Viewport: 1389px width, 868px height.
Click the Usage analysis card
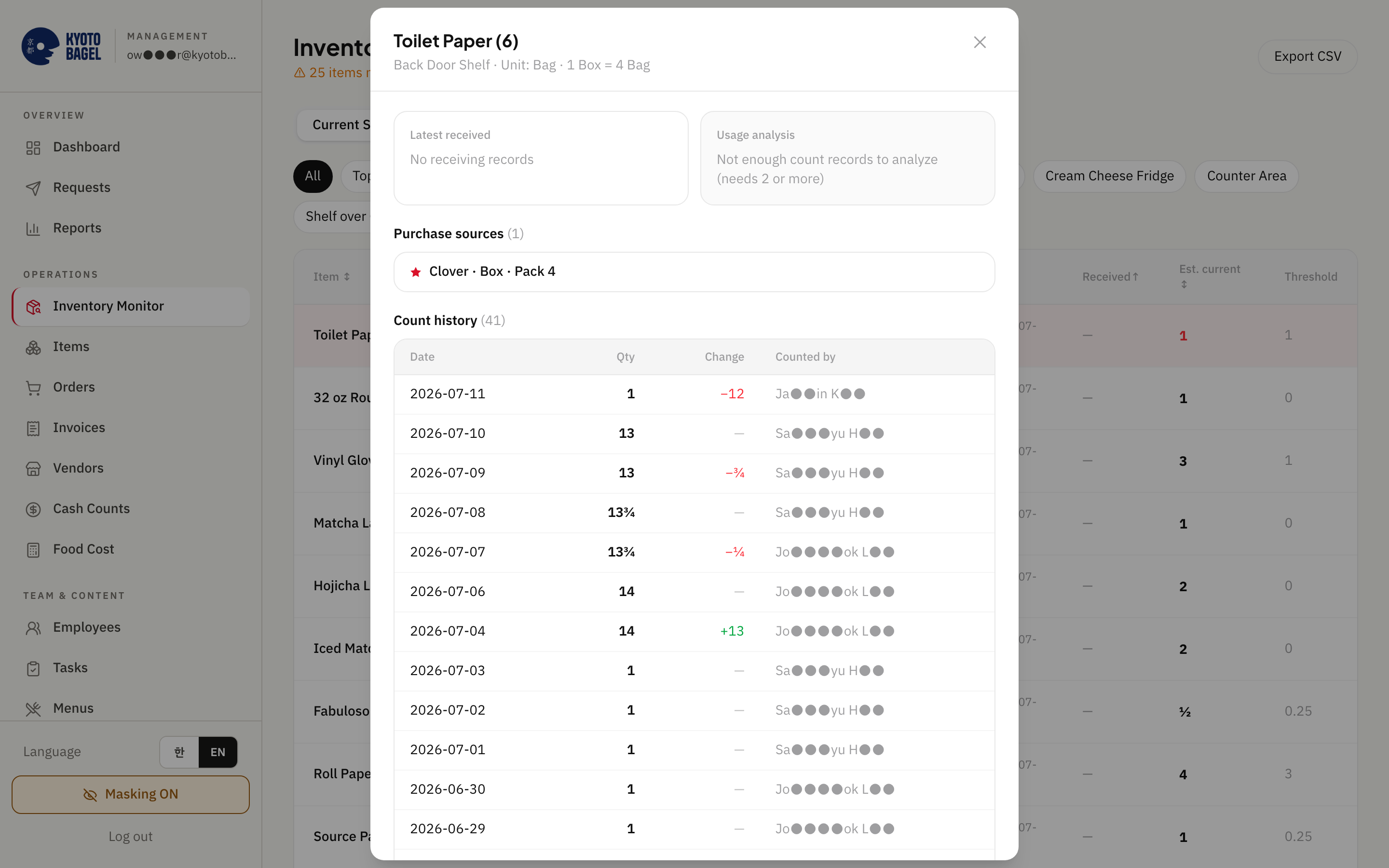[847, 159]
